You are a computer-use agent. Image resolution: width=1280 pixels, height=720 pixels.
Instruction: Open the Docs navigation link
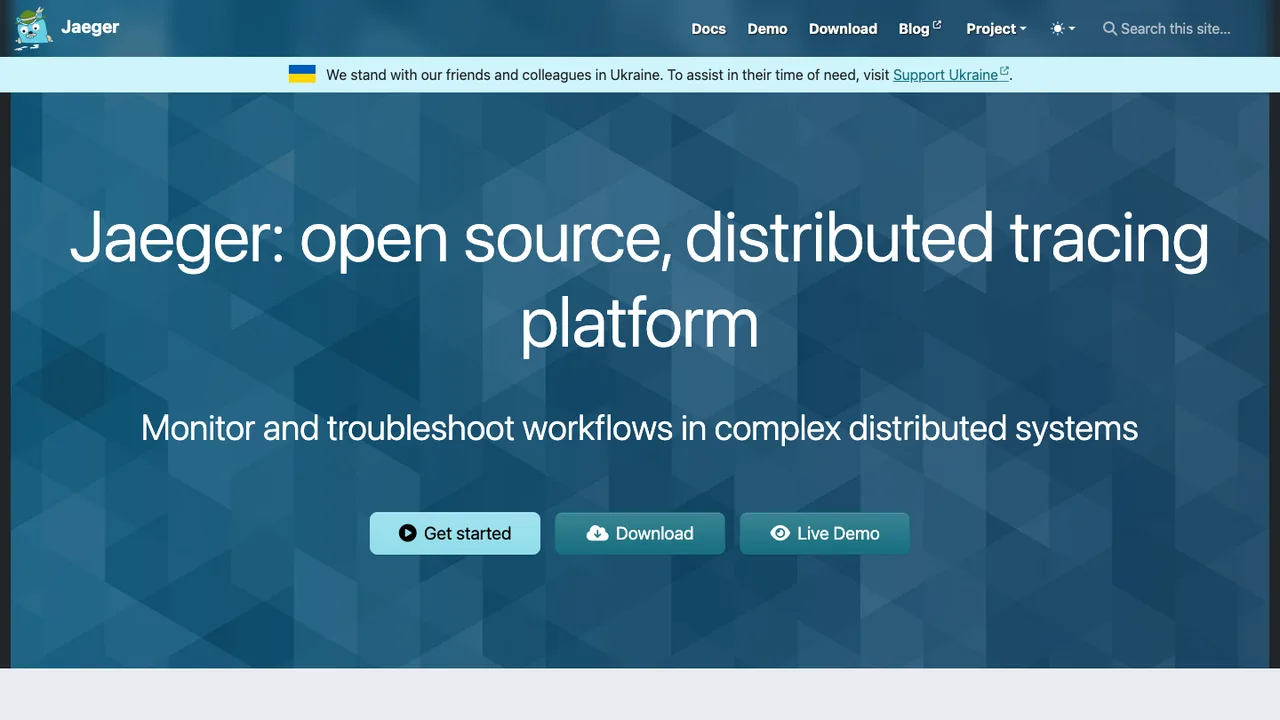pos(708,29)
